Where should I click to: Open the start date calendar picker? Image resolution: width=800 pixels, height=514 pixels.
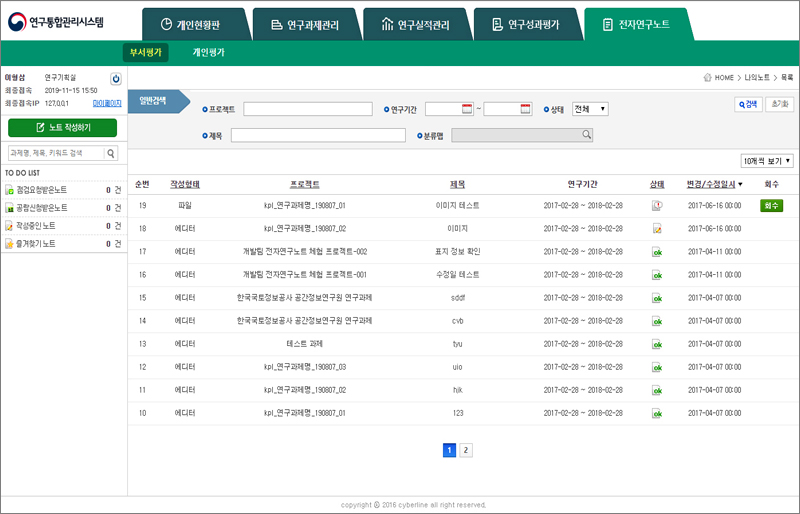(x=467, y=109)
